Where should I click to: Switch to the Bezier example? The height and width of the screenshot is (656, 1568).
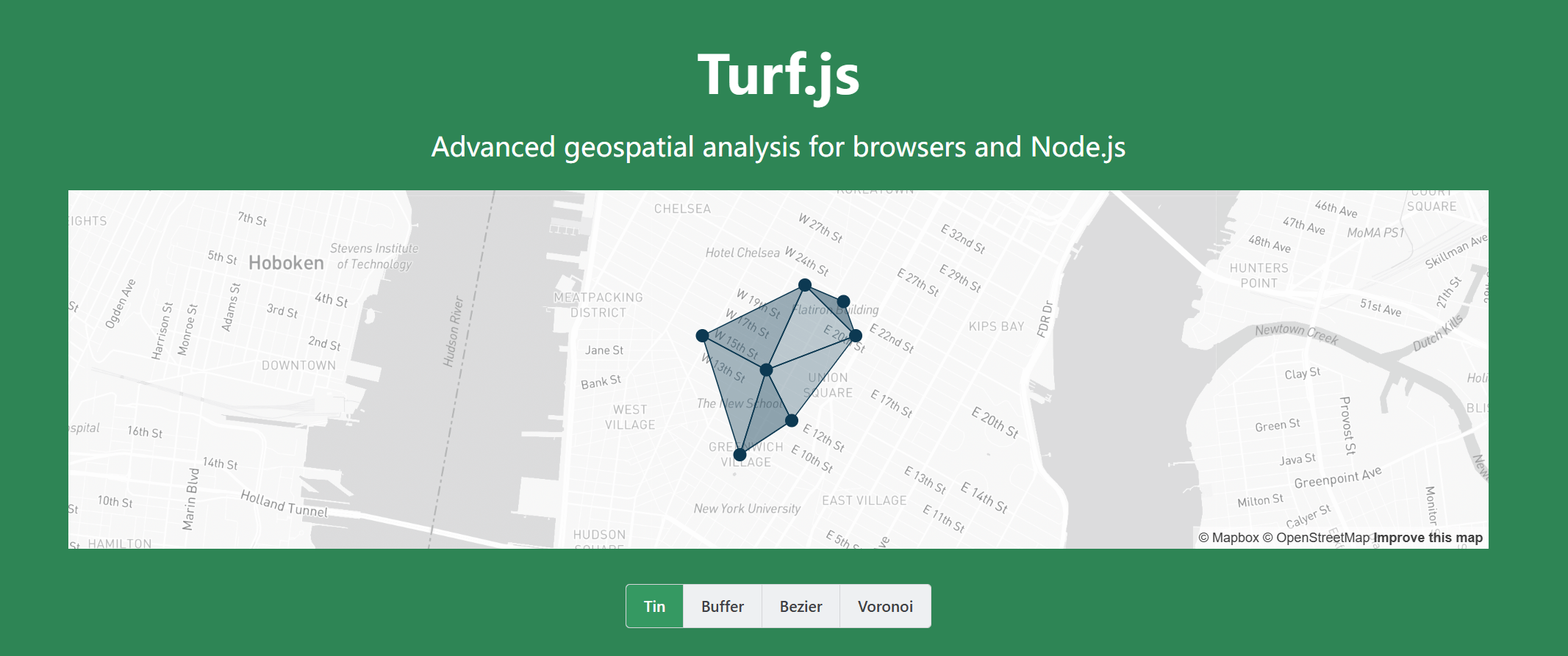pyautogui.click(x=801, y=606)
